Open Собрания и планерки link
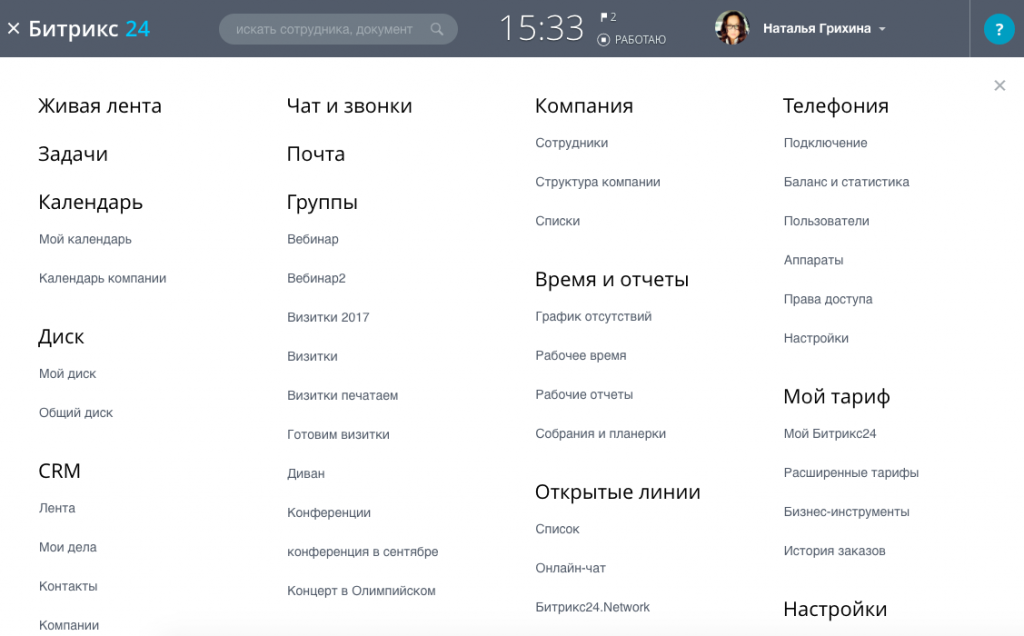The width and height of the screenshot is (1024, 636). click(600, 434)
